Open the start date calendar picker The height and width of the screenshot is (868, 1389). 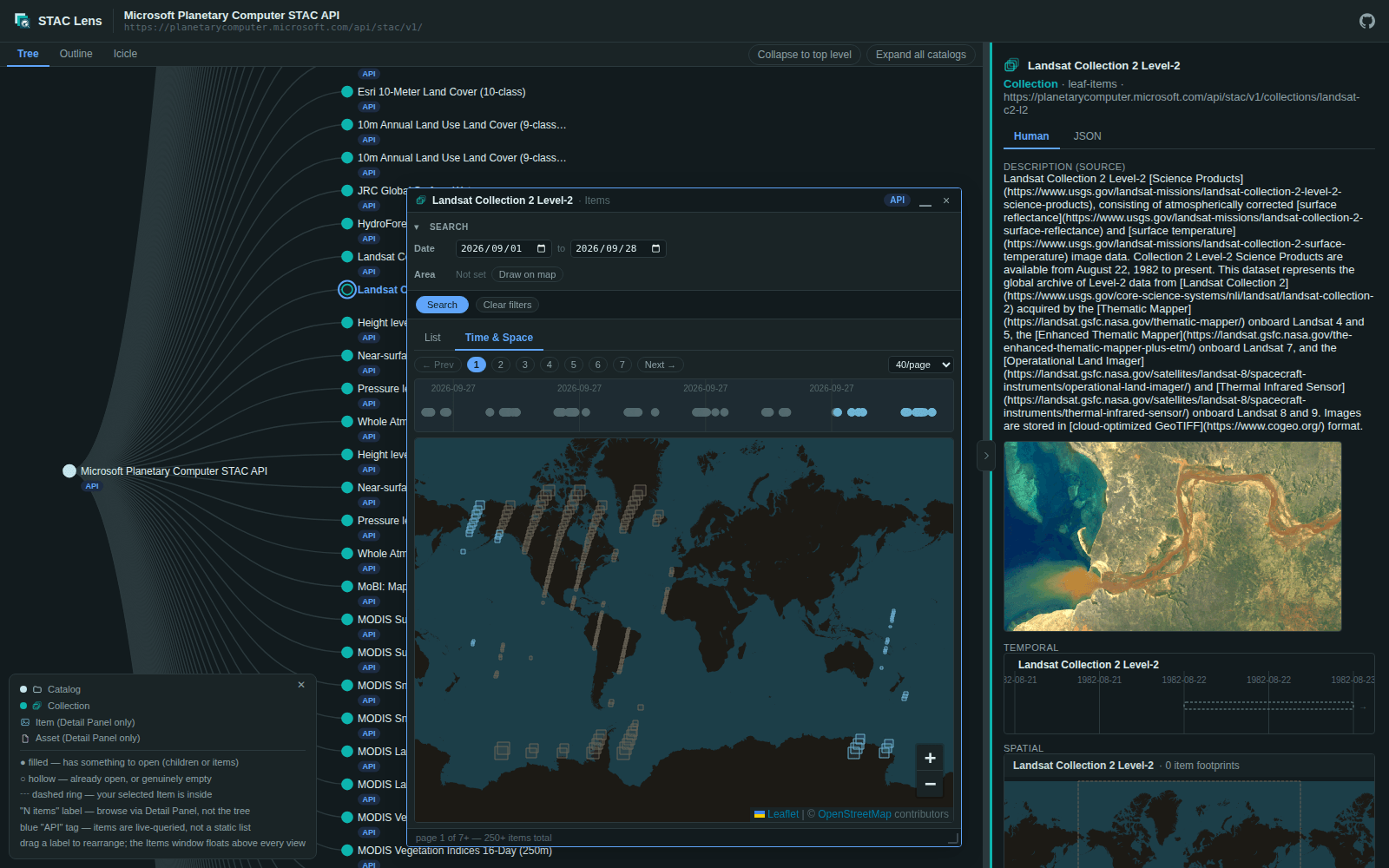tap(542, 248)
